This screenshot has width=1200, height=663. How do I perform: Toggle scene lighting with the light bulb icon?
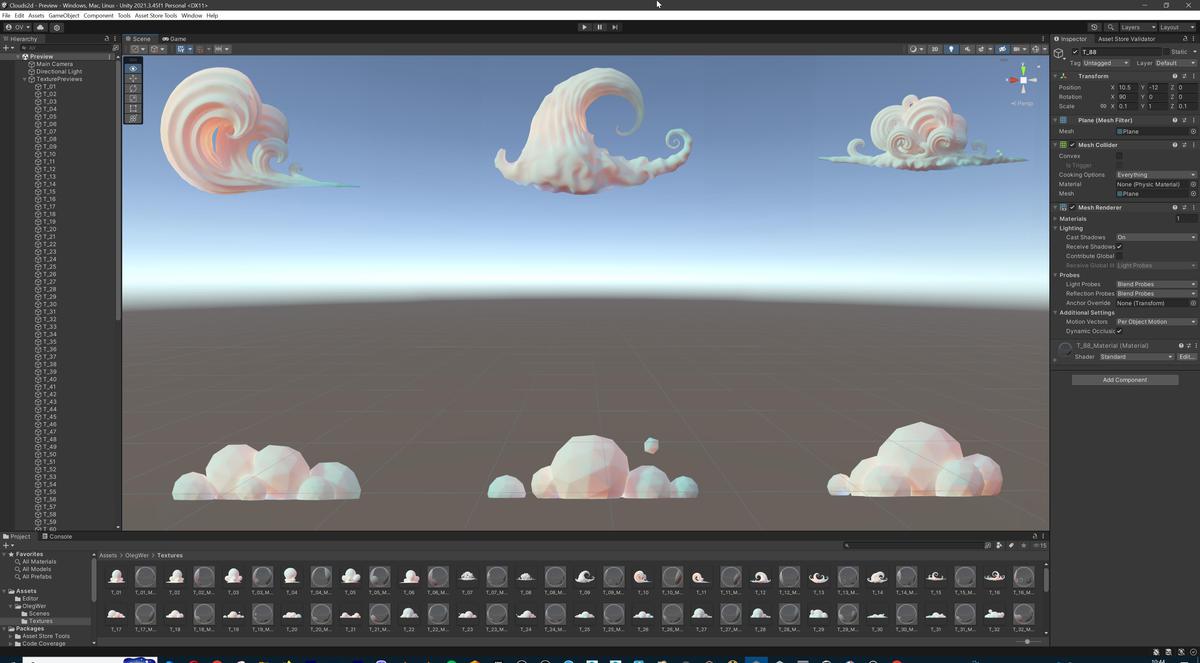[952, 48]
